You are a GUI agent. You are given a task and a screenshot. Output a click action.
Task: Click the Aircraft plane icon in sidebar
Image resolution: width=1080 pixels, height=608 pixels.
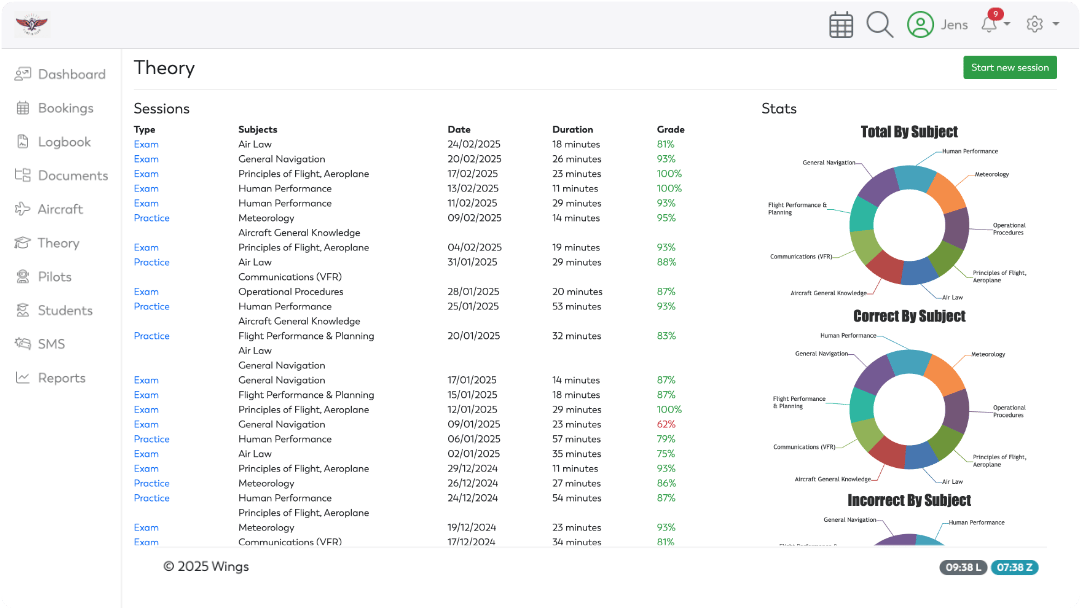[22, 209]
